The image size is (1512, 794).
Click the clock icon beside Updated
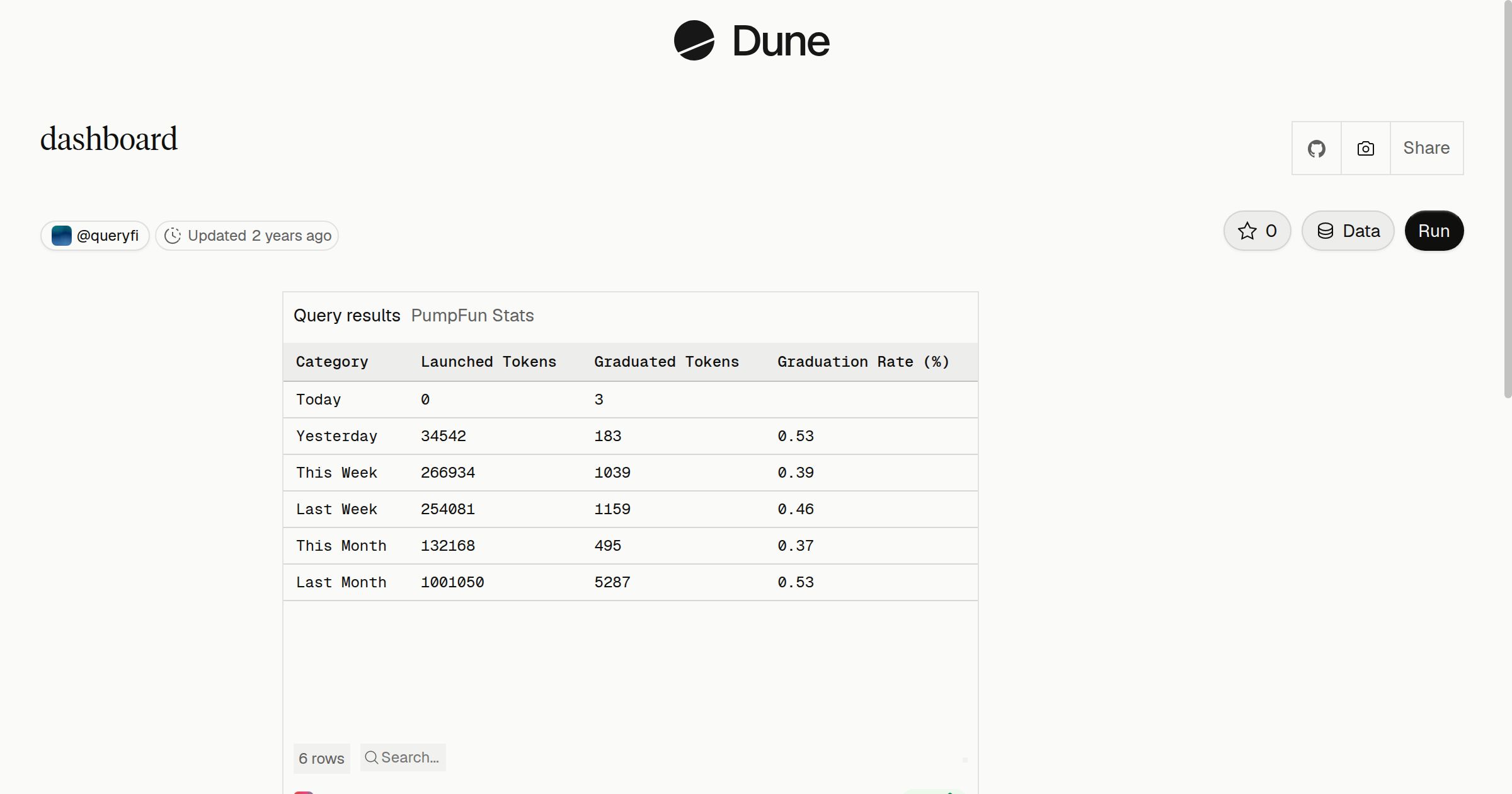[173, 236]
